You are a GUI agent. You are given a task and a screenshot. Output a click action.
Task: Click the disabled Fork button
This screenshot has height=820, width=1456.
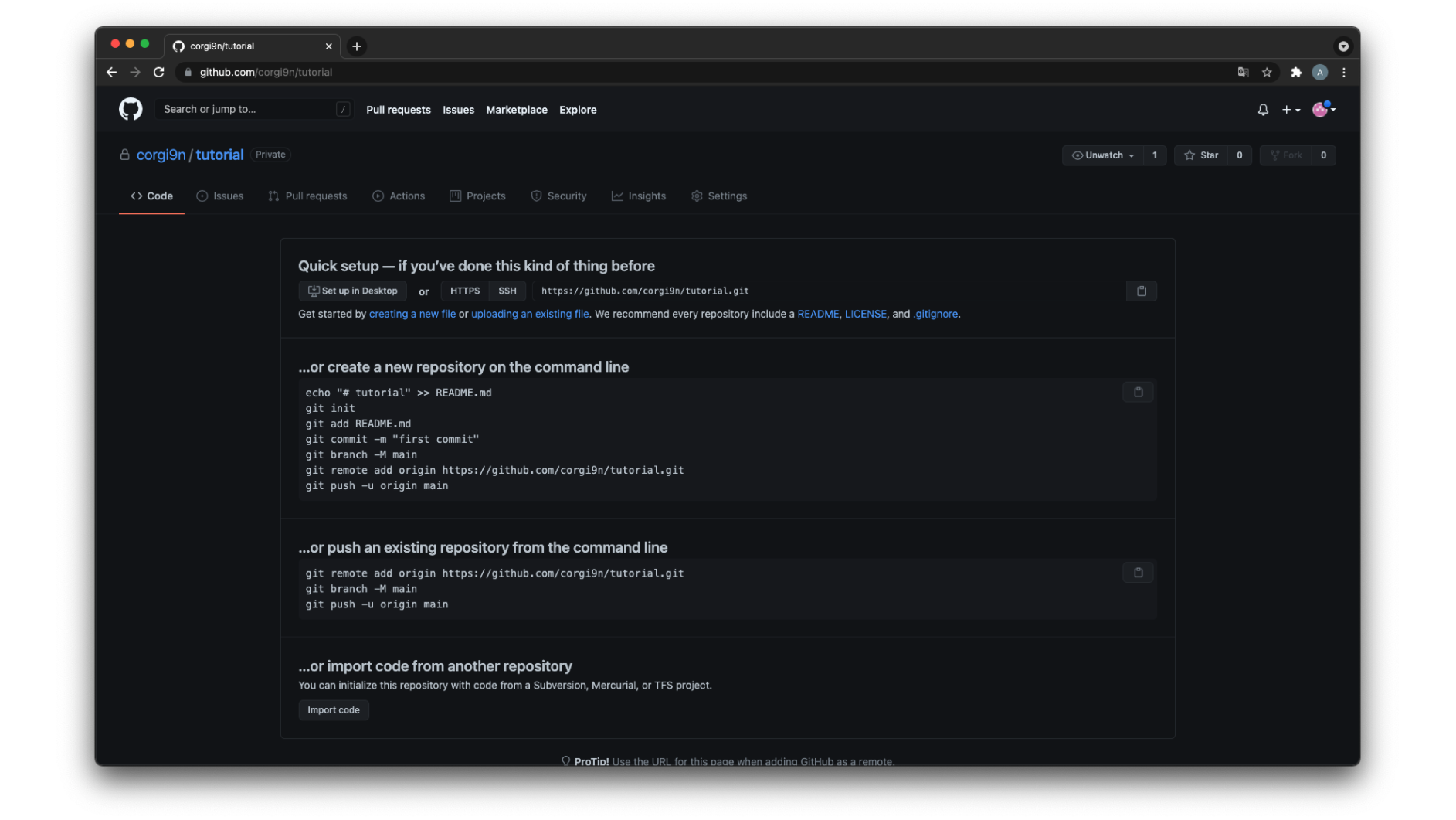click(1286, 155)
